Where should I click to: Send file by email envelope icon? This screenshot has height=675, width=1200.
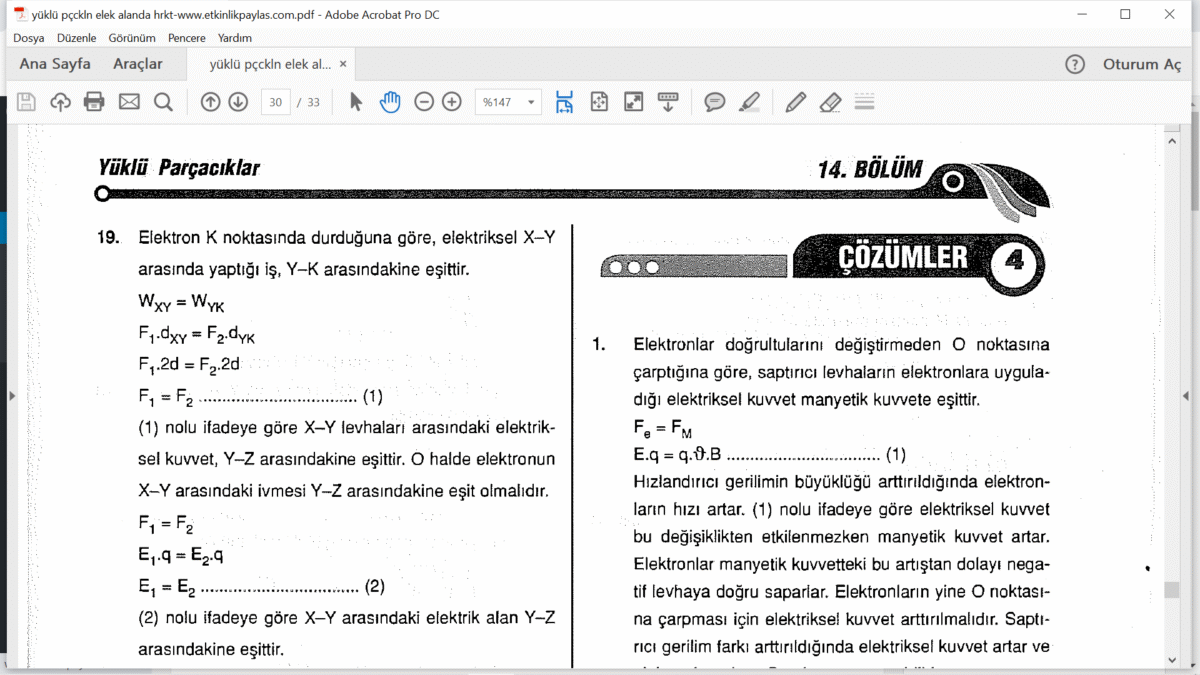point(129,102)
